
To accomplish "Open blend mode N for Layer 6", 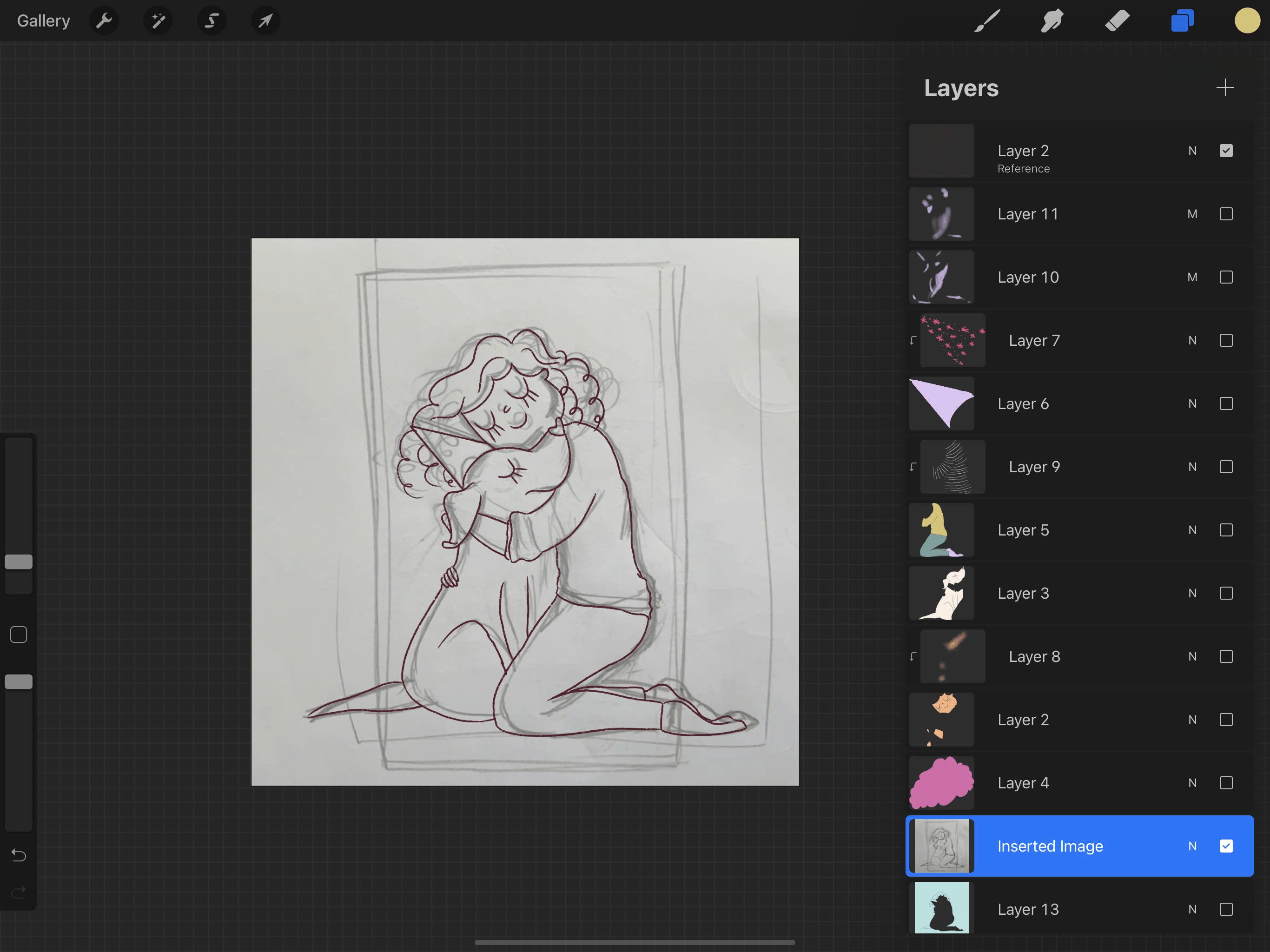I will pyautogui.click(x=1192, y=403).
